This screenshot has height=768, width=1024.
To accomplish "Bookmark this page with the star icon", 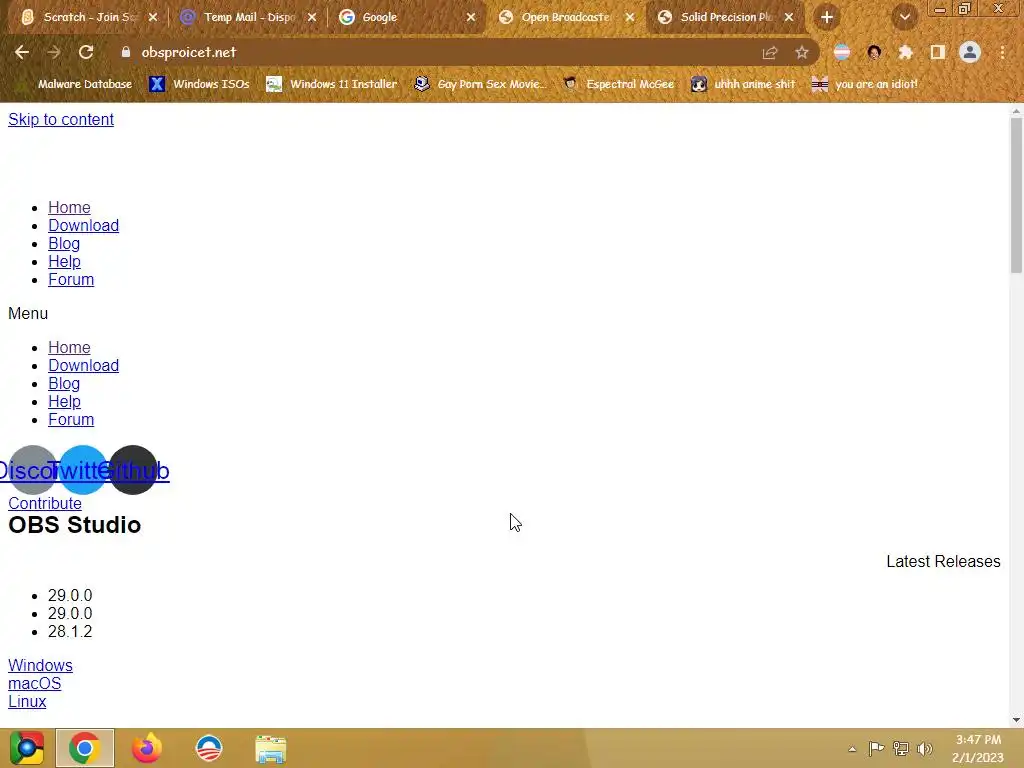I will pyautogui.click(x=802, y=52).
